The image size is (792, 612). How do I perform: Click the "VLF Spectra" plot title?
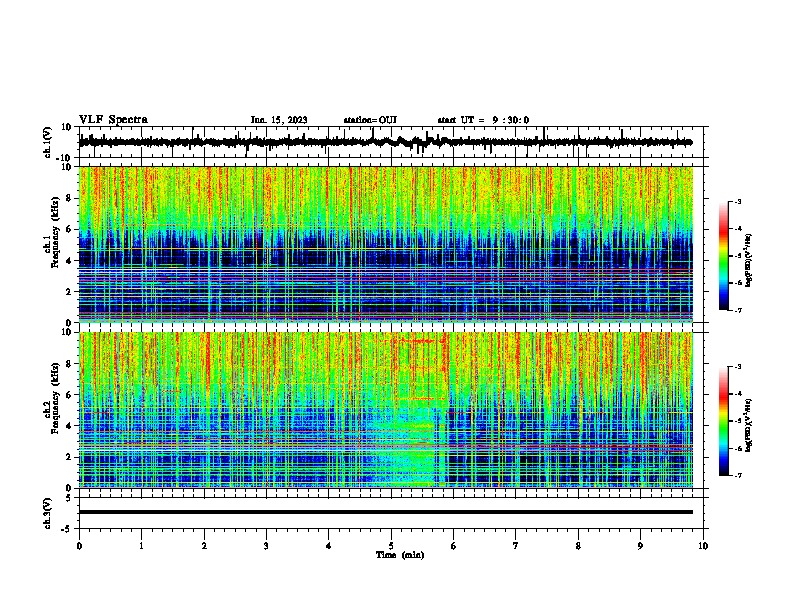pos(113,120)
